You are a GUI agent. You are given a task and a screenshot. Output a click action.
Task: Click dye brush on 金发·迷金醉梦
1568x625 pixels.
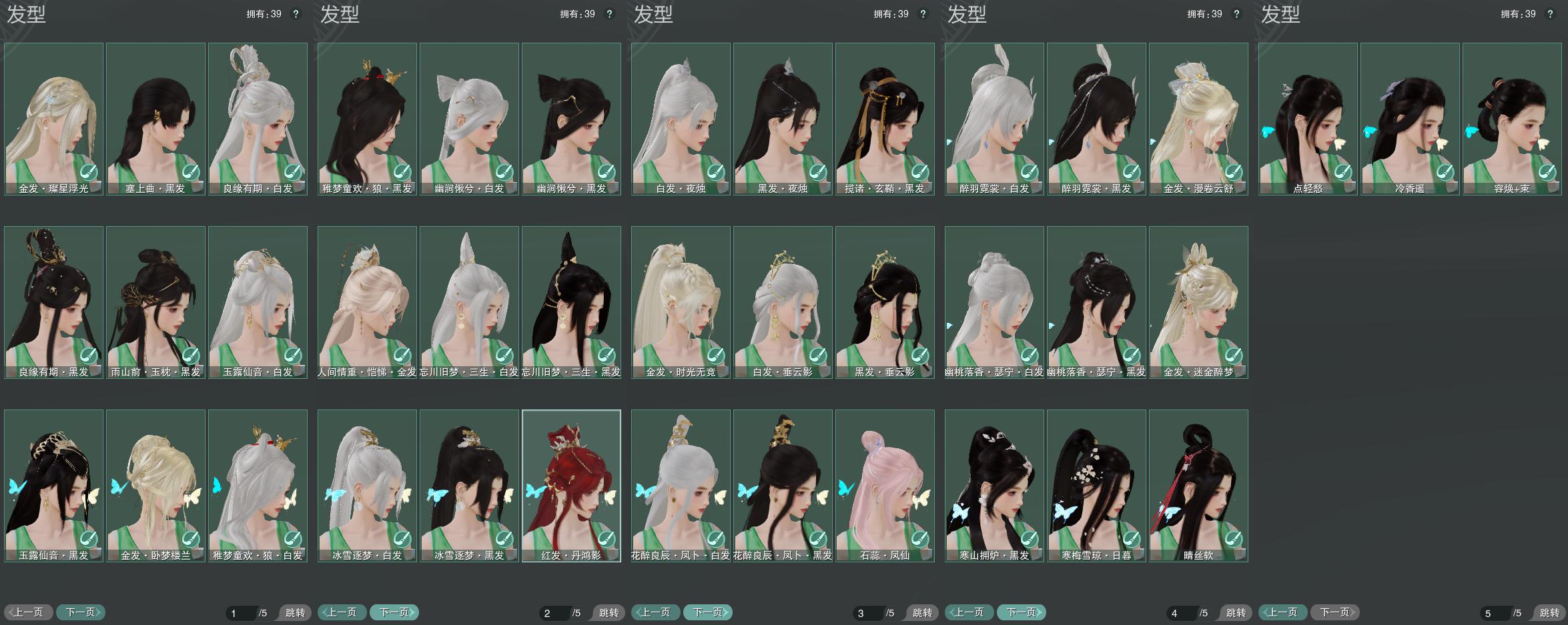1234,356
